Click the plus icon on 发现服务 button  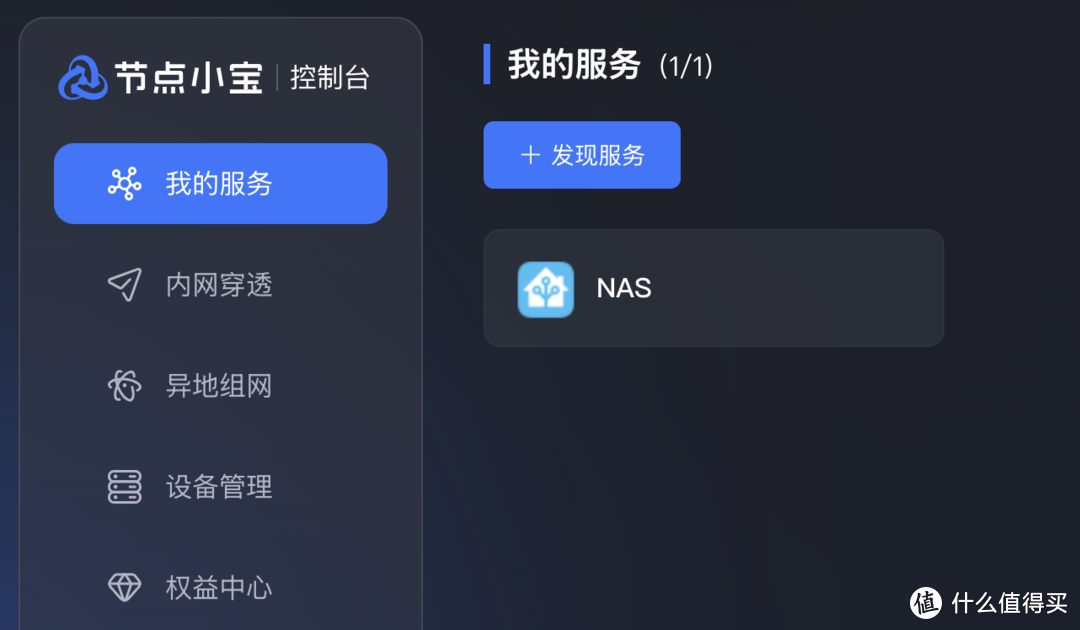(530, 155)
